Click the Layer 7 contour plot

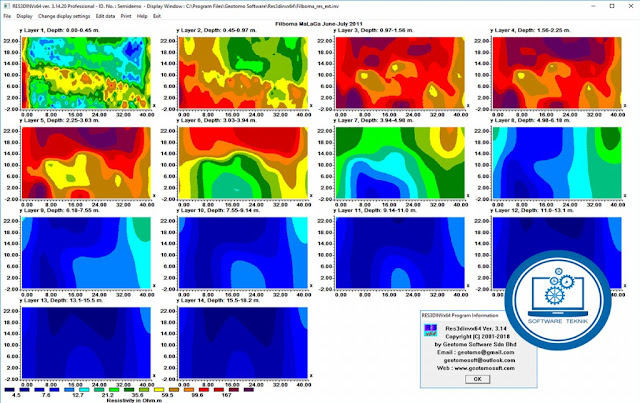(x=400, y=163)
